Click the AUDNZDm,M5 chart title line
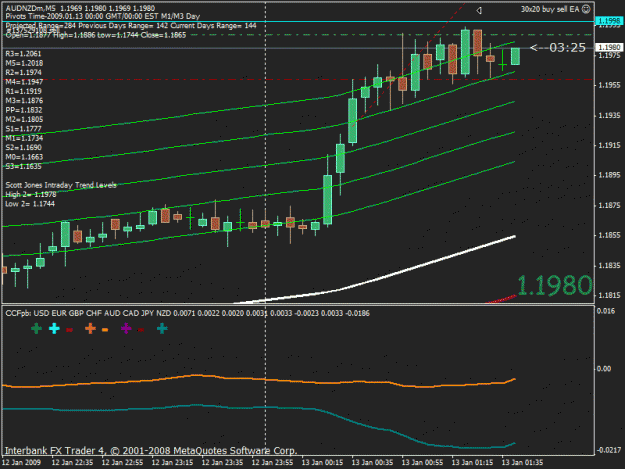 [80, 8]
